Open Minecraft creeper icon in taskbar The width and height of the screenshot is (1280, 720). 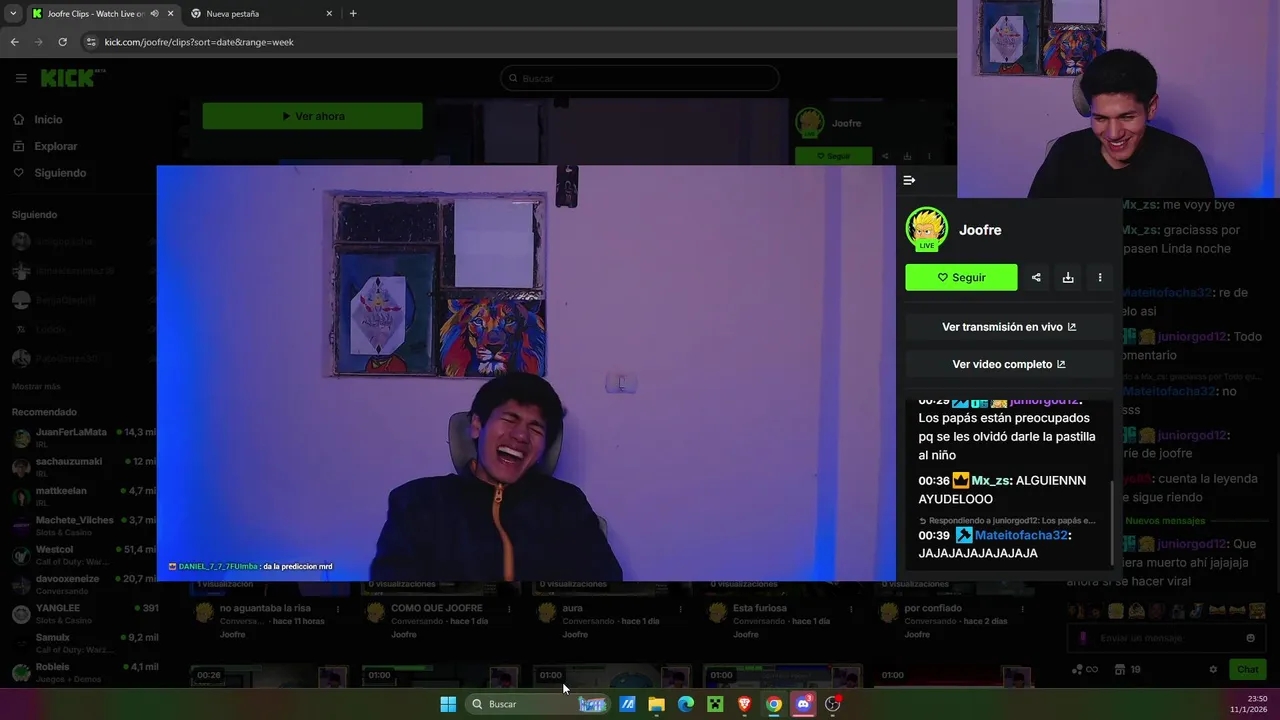[x=715, y=704]
